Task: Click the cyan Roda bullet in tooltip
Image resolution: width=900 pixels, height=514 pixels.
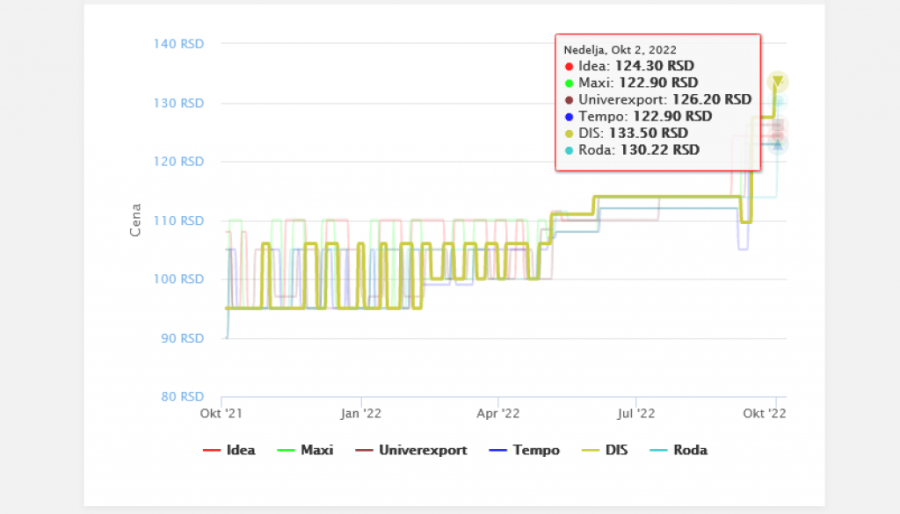Action: pos(569,150)
